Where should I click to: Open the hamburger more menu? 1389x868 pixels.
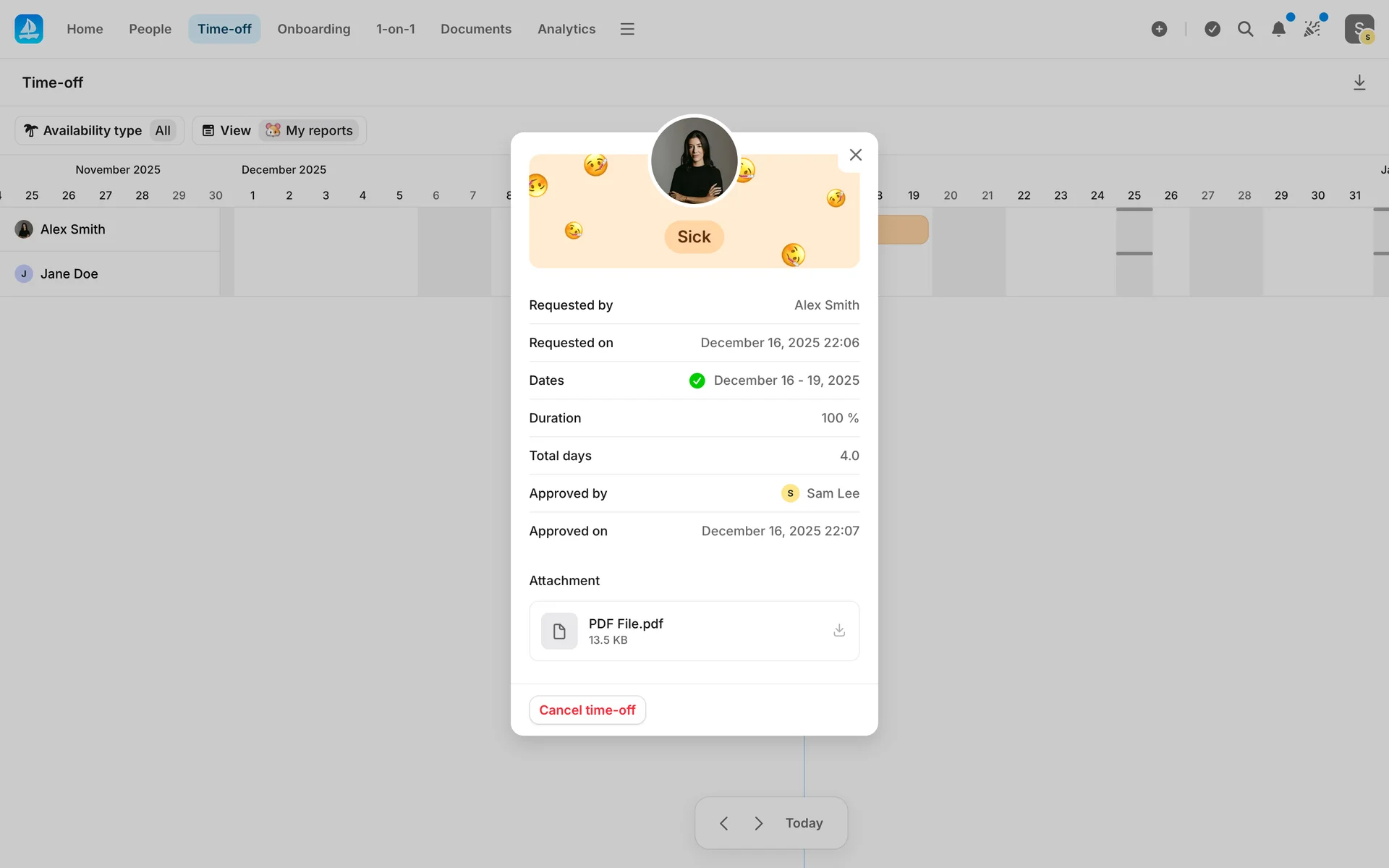pyautogui.click(x=627, y=29)
